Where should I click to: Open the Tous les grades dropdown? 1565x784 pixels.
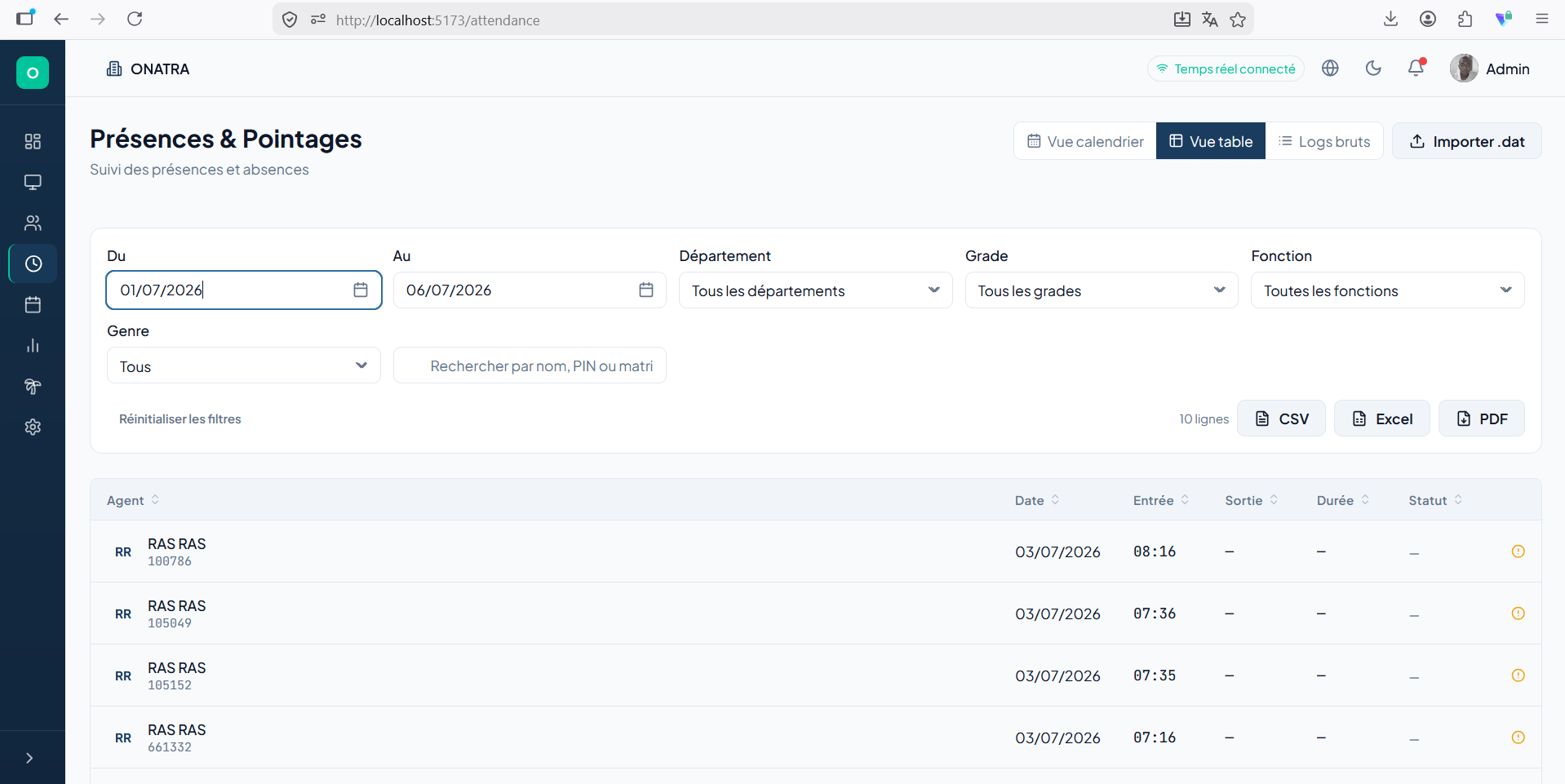tap(1102, 290)
